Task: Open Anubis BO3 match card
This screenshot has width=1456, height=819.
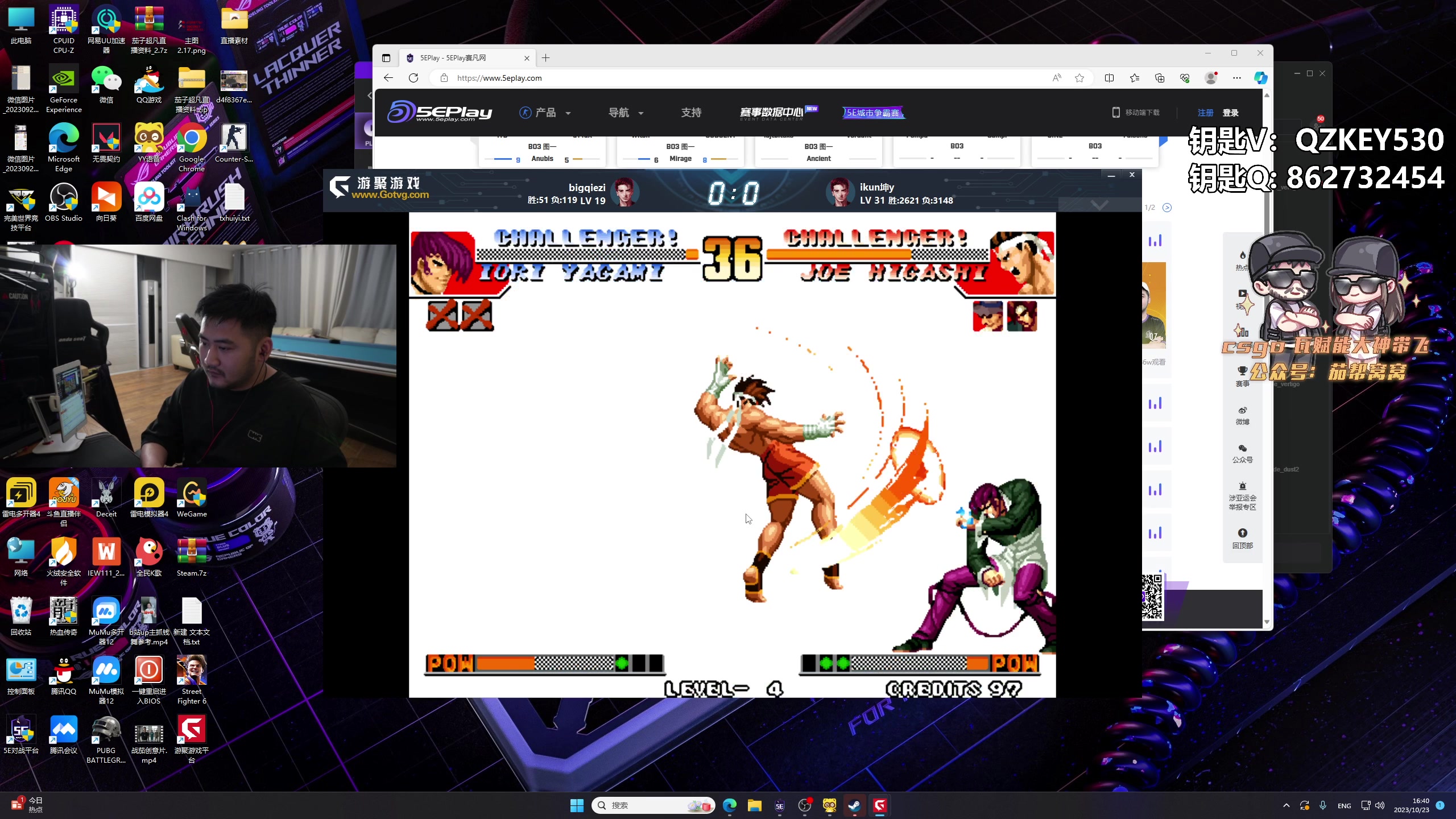Action: [541, 152]
